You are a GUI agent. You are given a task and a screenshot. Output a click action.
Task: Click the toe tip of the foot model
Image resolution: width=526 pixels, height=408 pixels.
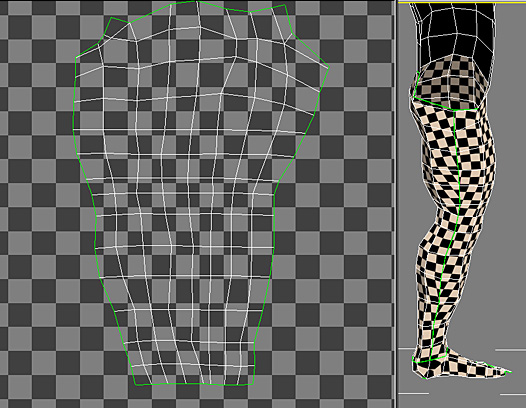(509, 371)
